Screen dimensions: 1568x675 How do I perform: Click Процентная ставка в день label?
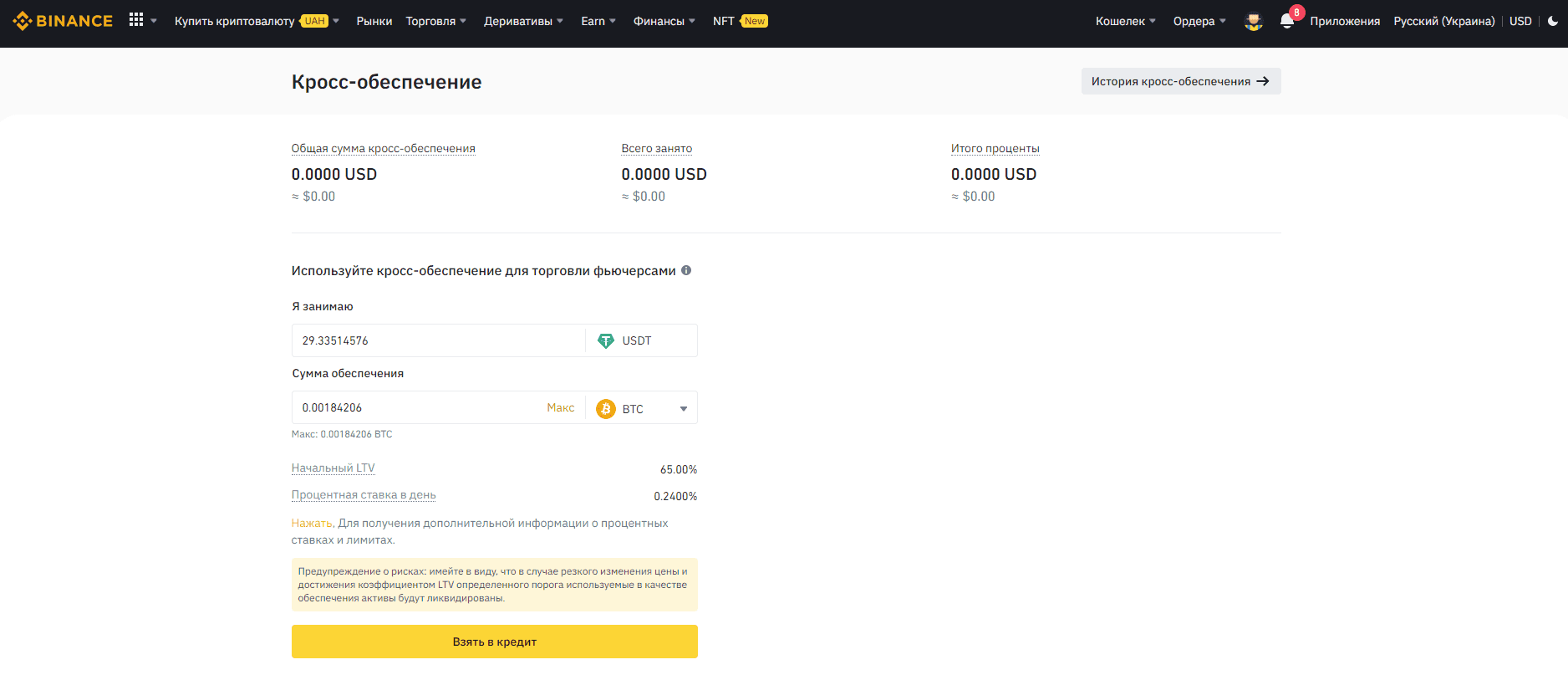click(x=364, y=494)
